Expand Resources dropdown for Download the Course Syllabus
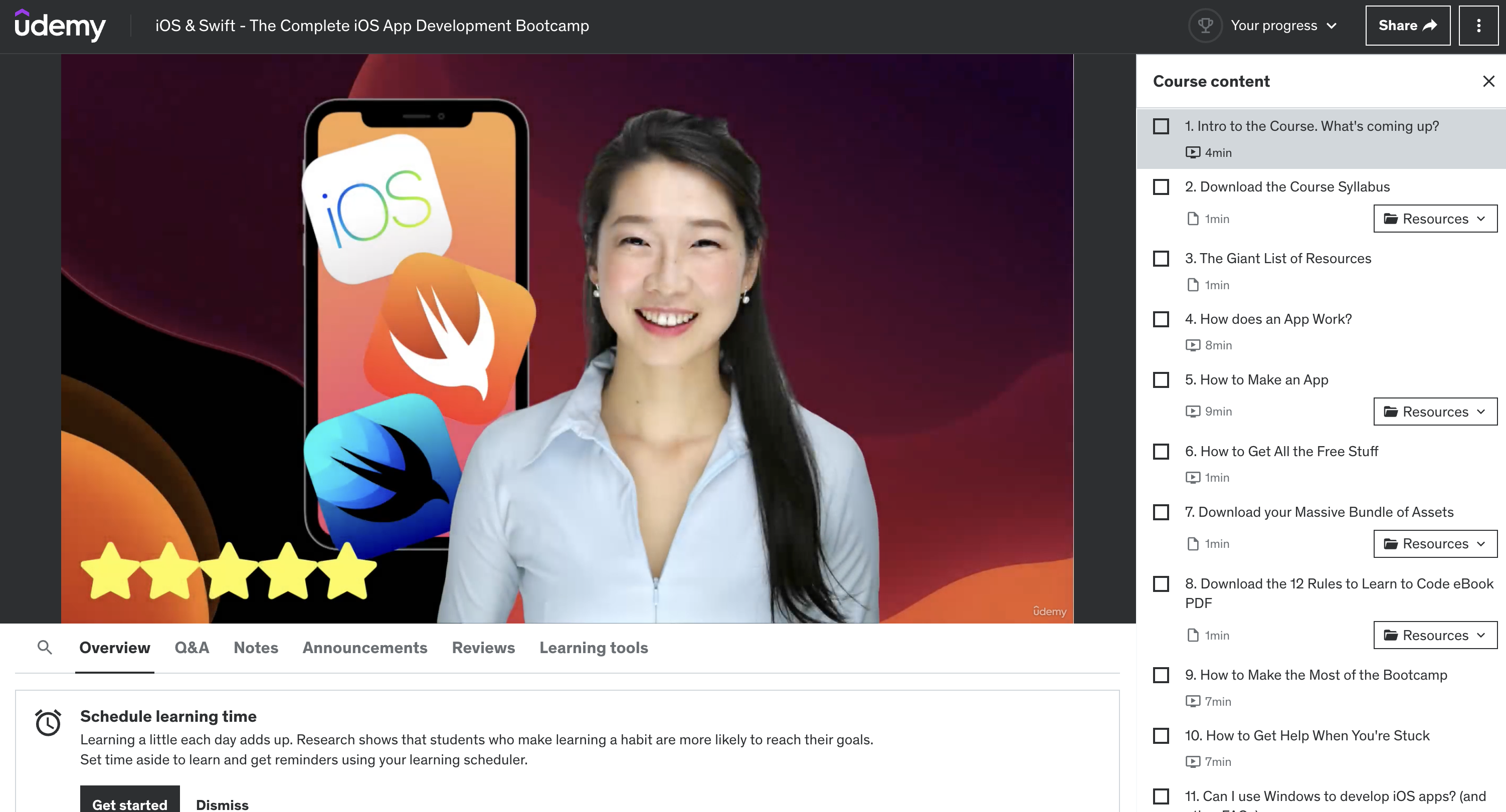 pyautogui.click(x=1435, y=219)
